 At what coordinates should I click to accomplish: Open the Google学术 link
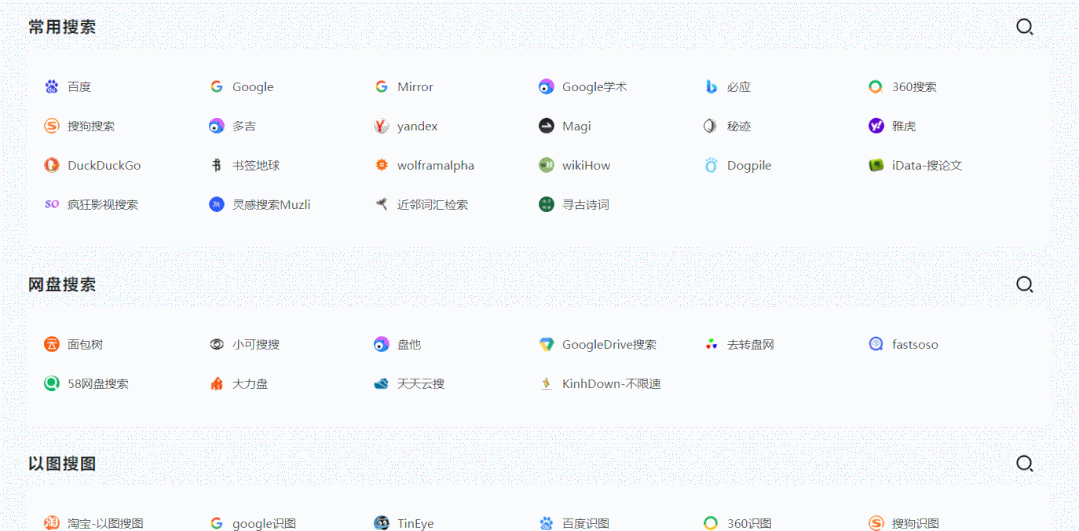[x=595, y=87]
